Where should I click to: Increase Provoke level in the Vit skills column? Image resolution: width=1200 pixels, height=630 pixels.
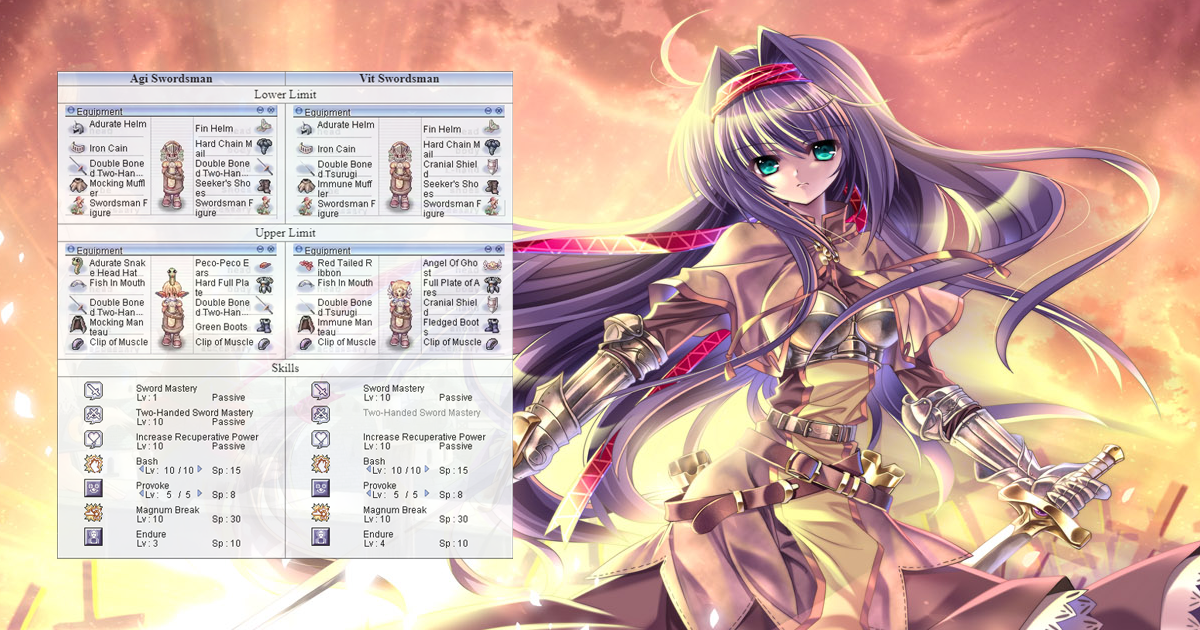pos(426,494)
